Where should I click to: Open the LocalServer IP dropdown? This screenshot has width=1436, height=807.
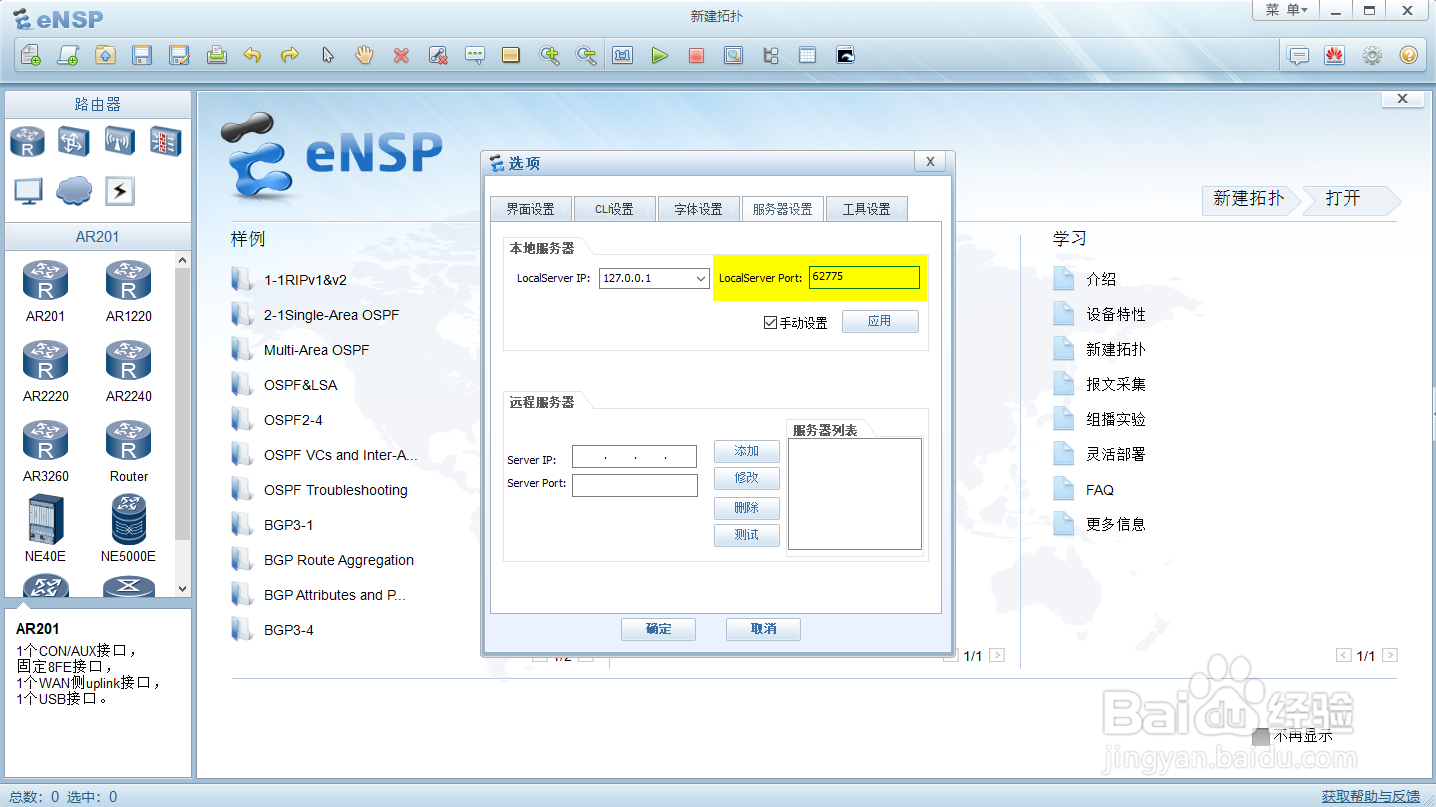[x=702, y=277]
